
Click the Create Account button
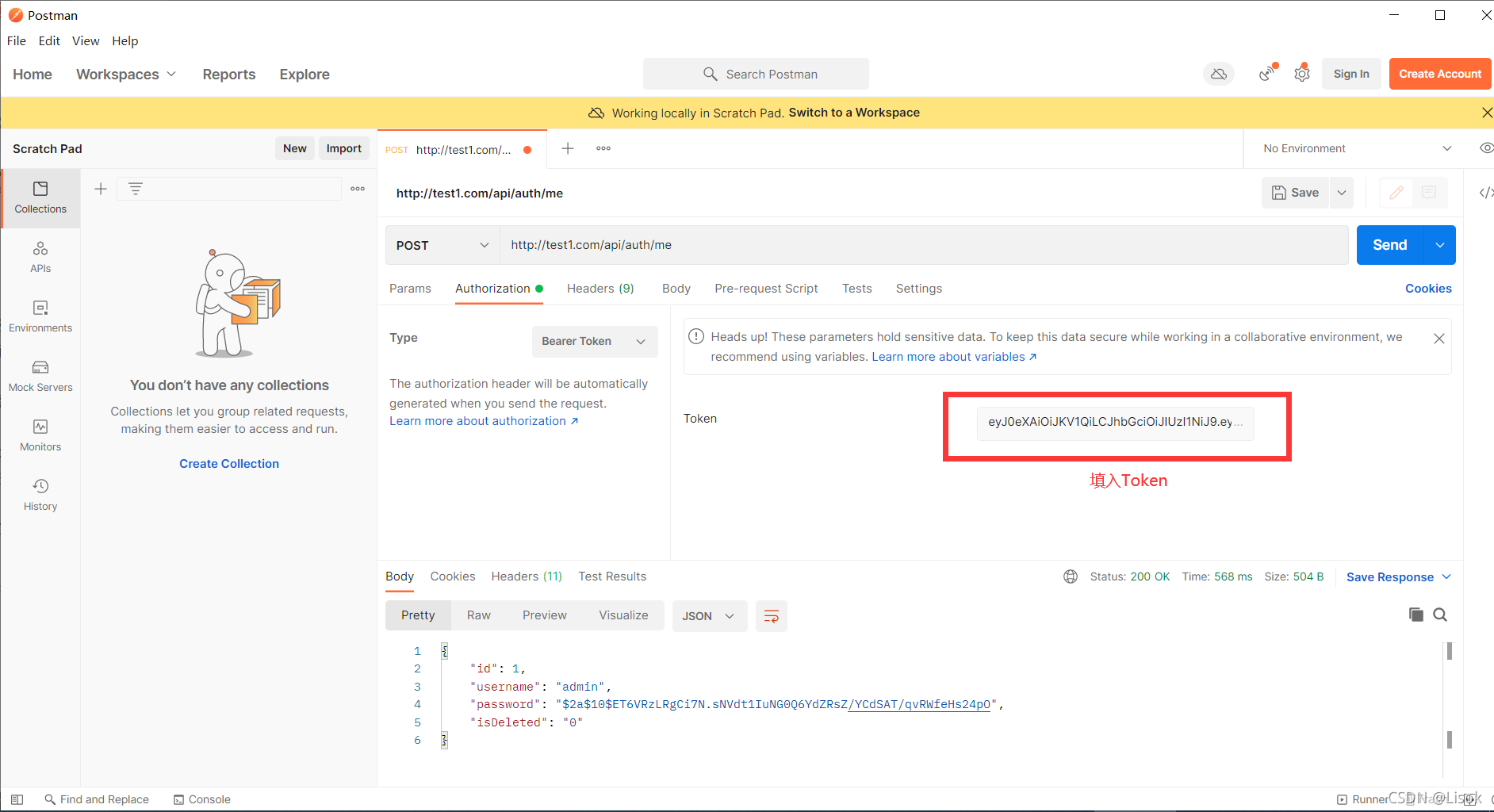click(1440, 74)
